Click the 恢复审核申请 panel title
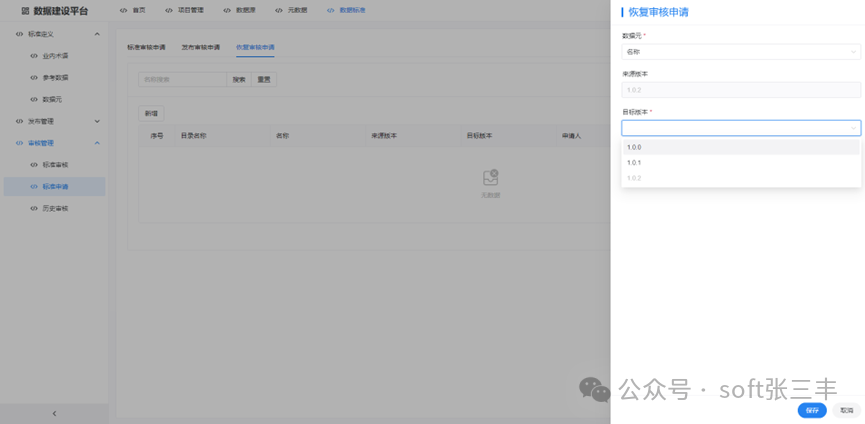 658,13
